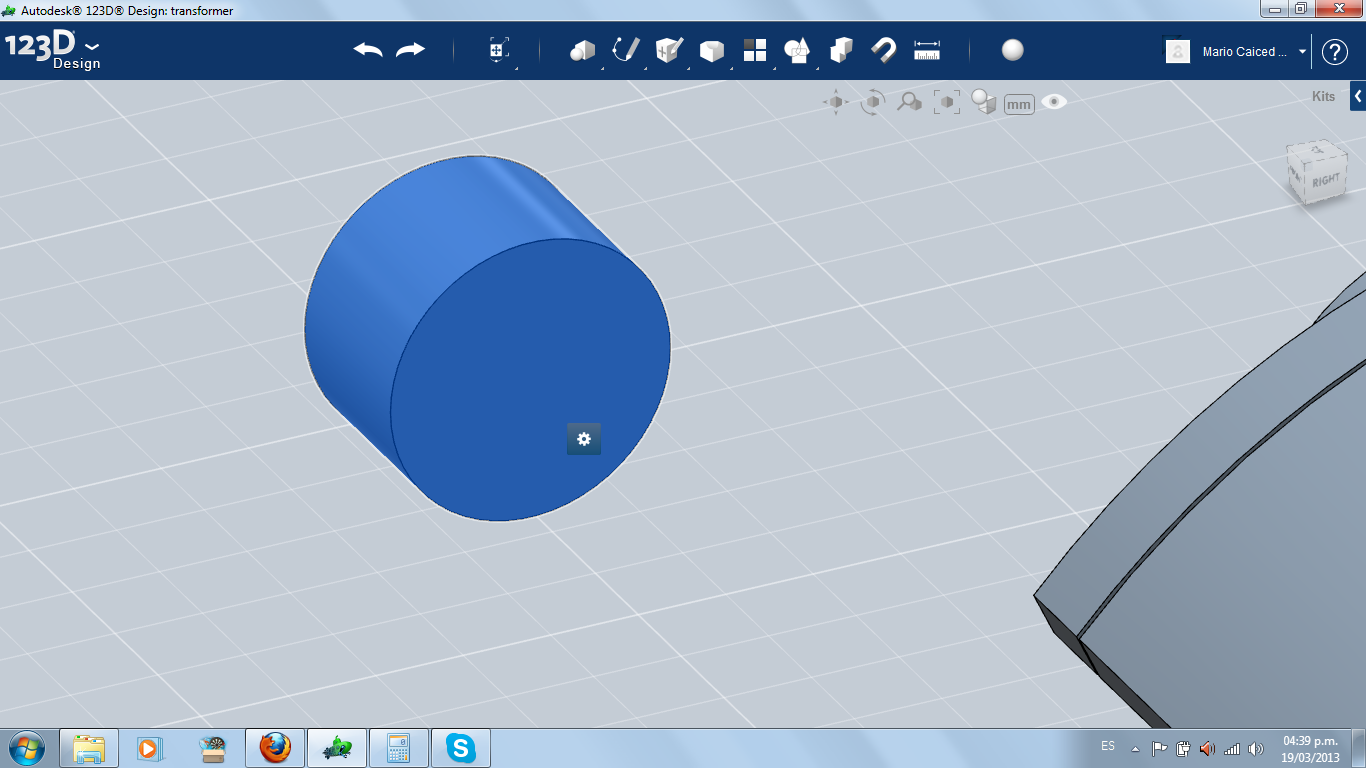This screenshot has height=768, width=1366.
Task: Click the ES language indicator
Action: tap(1108, 746)
